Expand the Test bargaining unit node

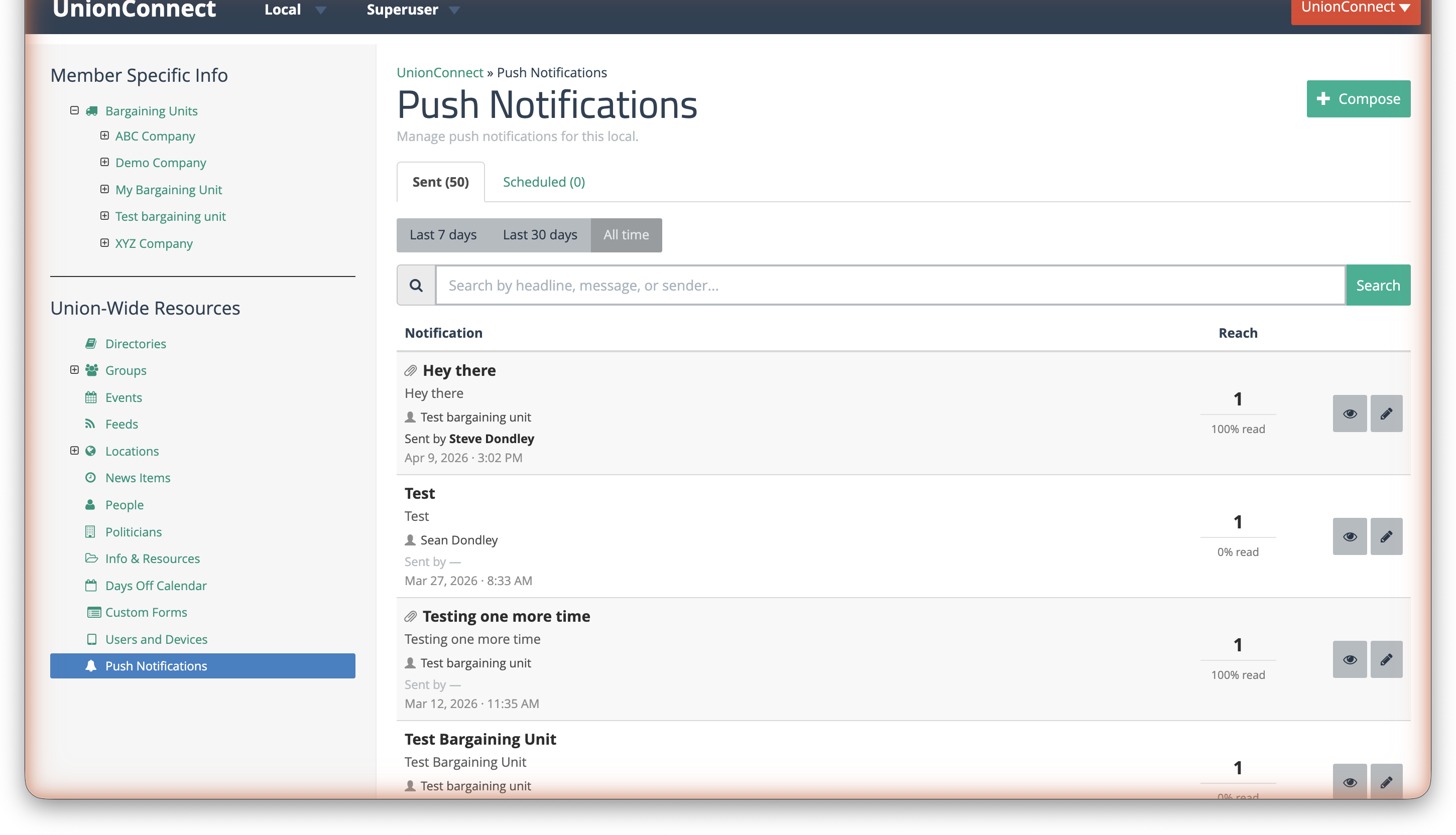click(x=104, y=216)
